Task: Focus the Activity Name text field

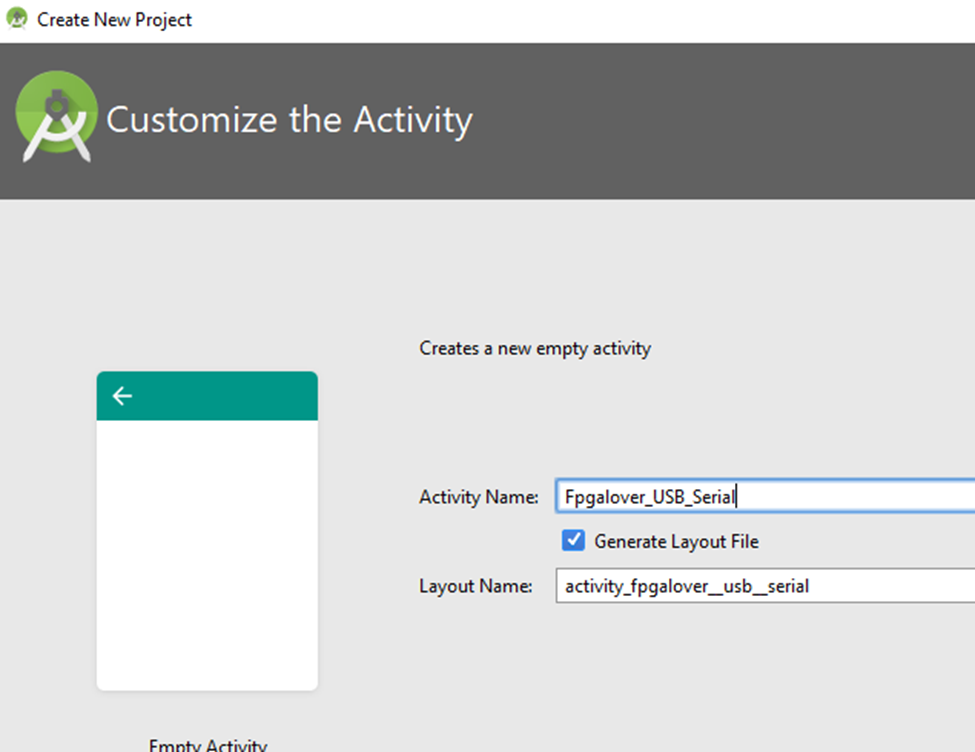Action: [x=850, y=497]
